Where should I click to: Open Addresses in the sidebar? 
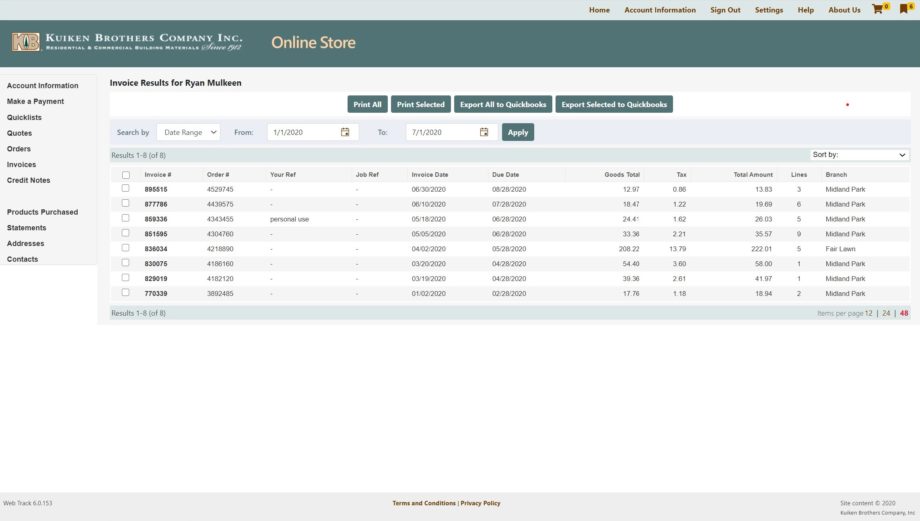coord(25,243)
